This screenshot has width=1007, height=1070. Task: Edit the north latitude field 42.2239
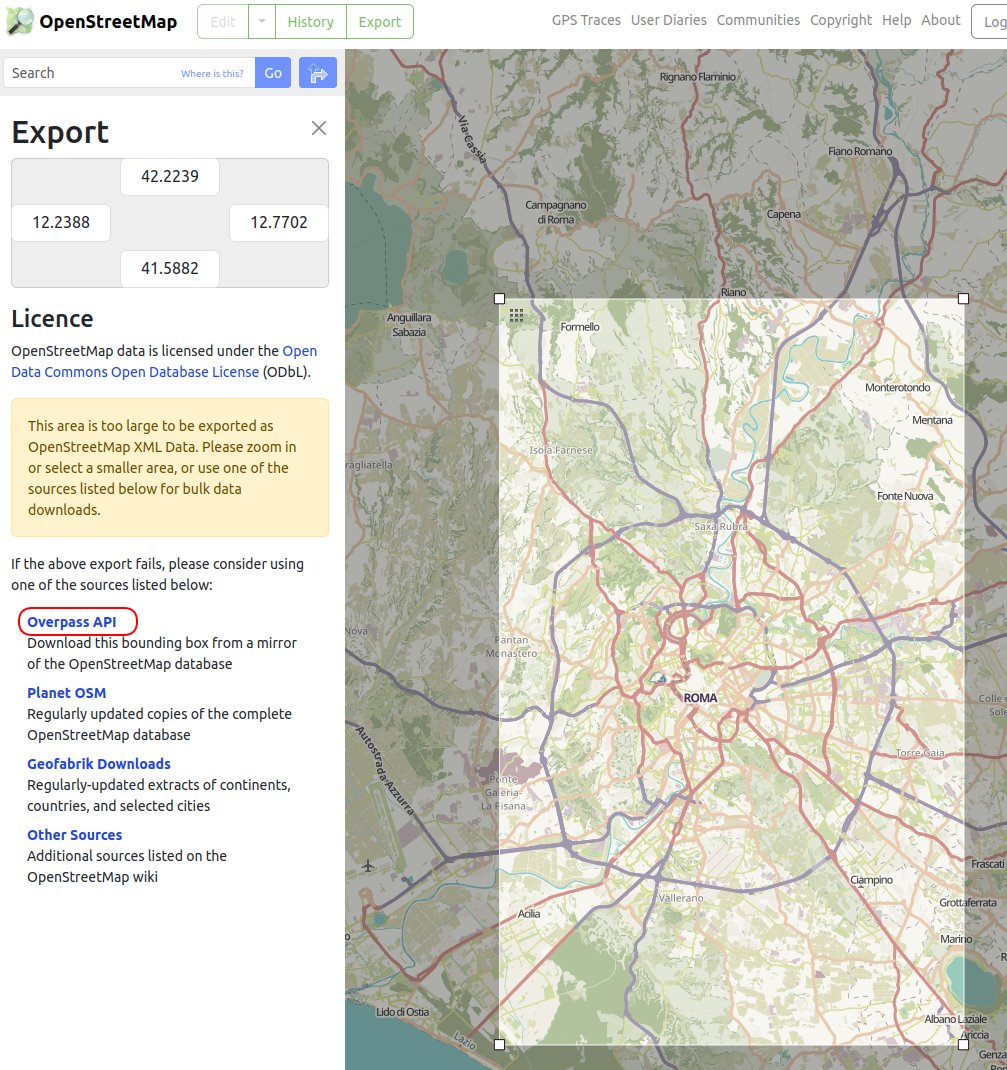170,176
